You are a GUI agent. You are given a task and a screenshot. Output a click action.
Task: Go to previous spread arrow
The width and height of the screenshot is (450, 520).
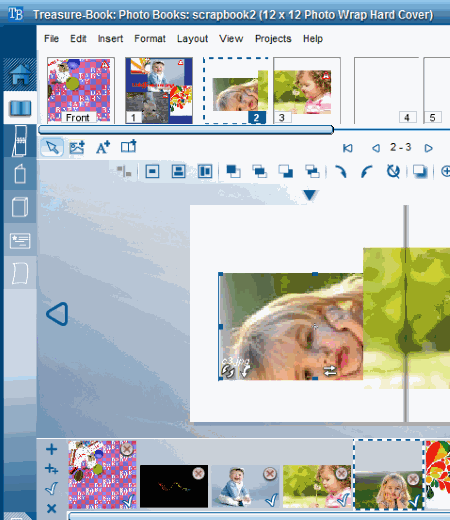click(376, 148)
